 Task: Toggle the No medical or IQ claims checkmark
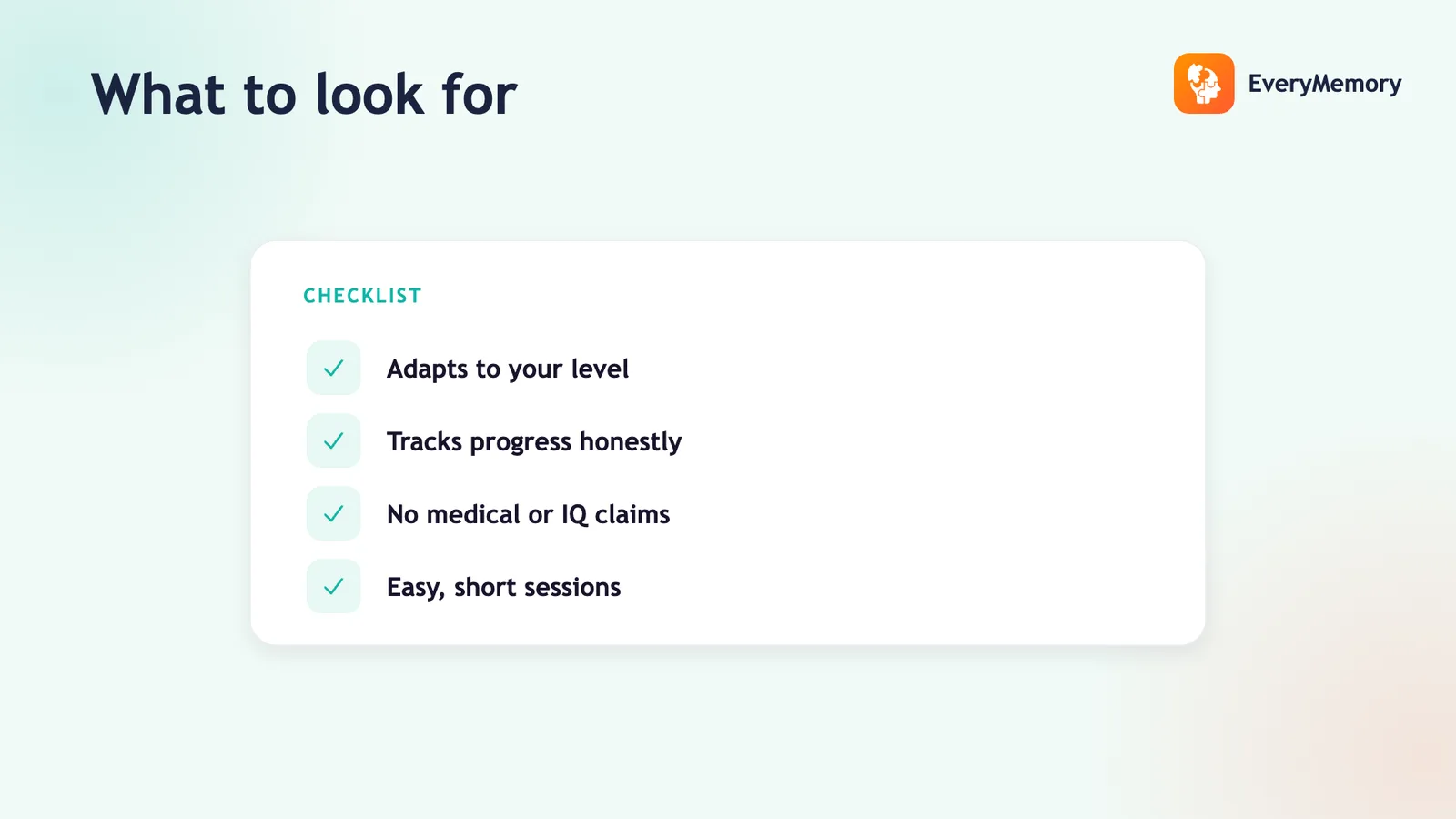tap(334, 513)
